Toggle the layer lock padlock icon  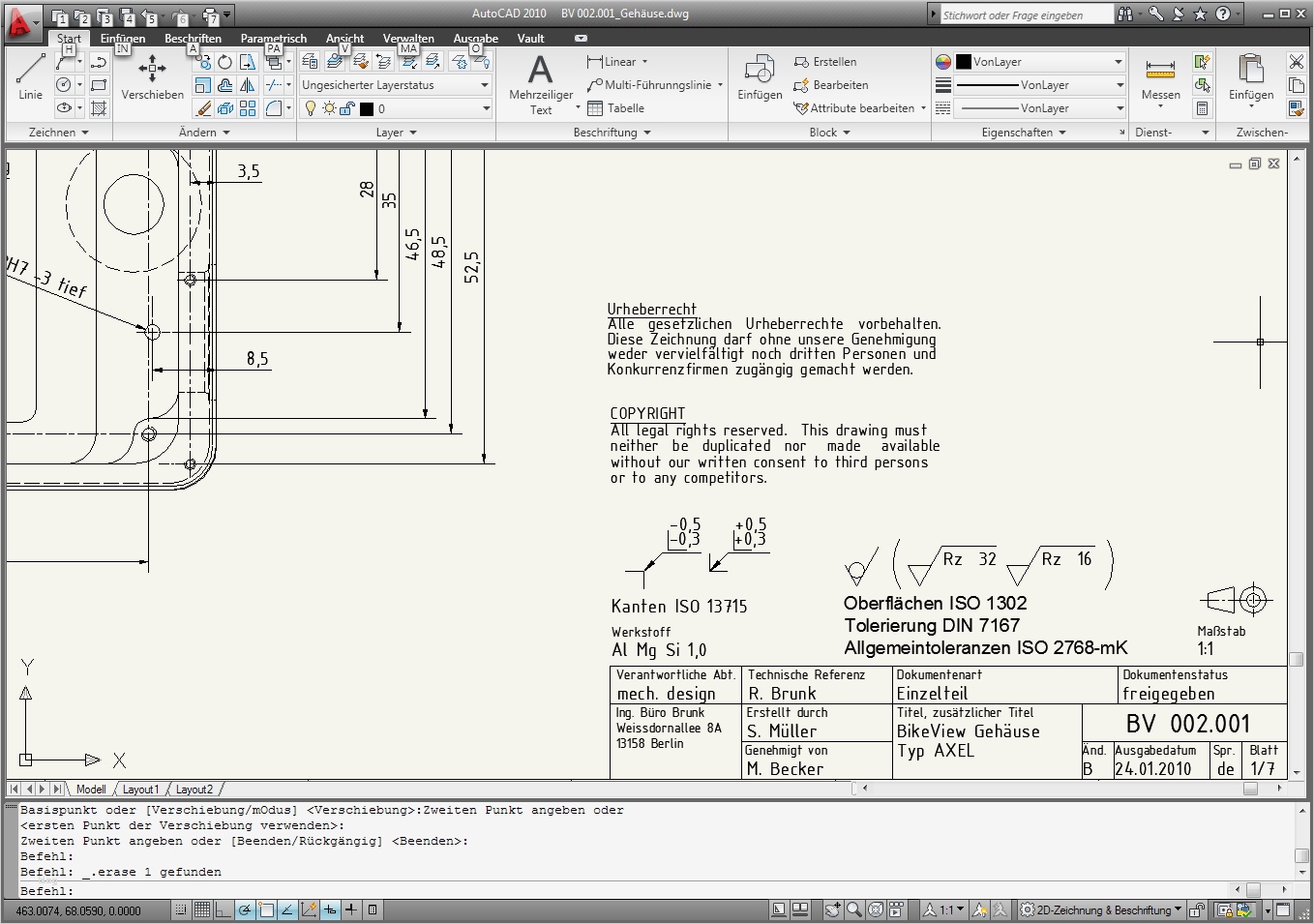344,107
